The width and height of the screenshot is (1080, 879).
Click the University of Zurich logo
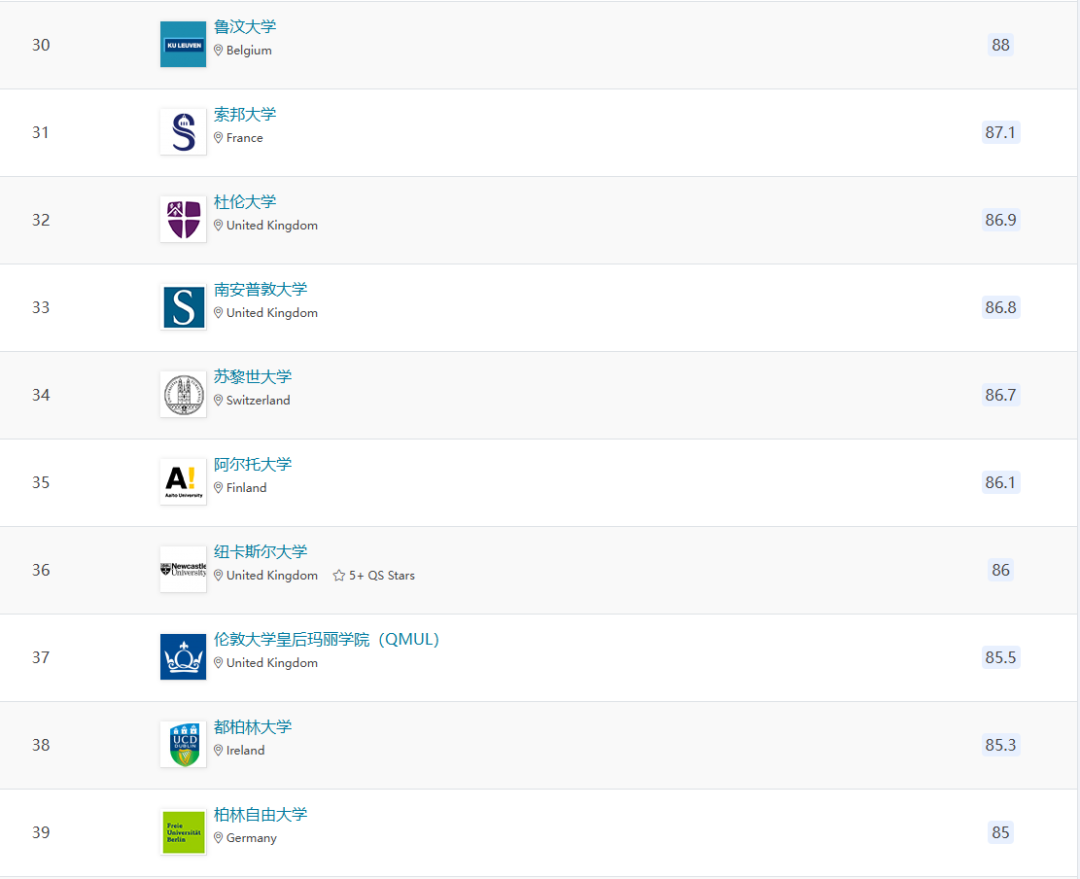182,394
